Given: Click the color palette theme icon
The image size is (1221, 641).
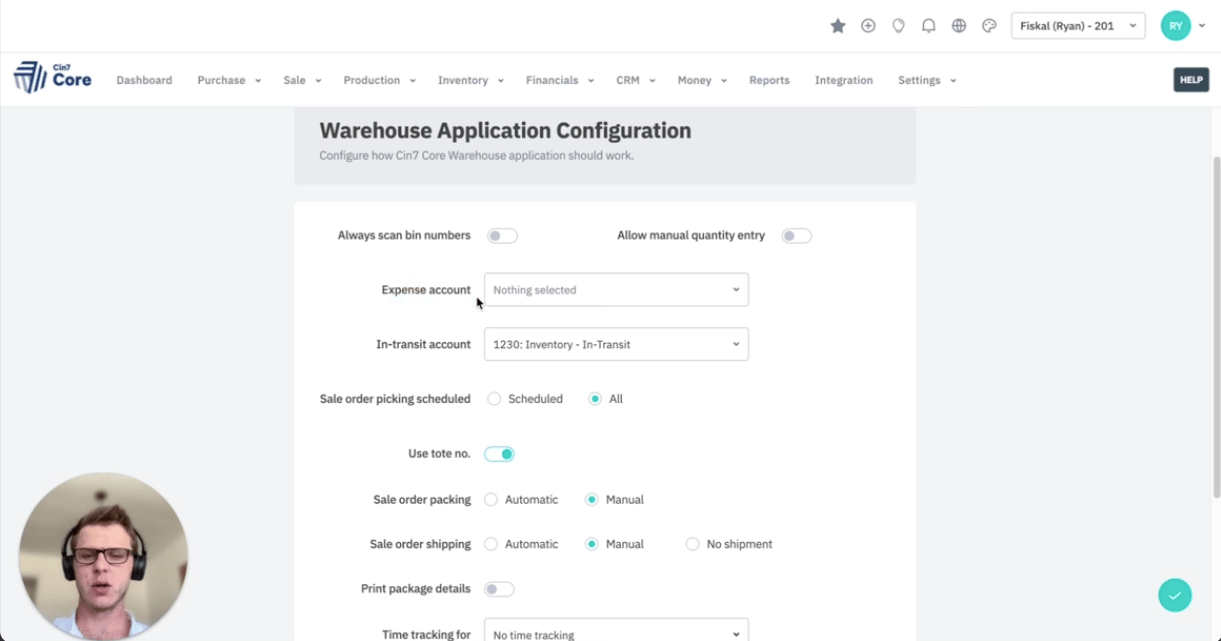Looking at the screenshot, I should click(989, 26).
